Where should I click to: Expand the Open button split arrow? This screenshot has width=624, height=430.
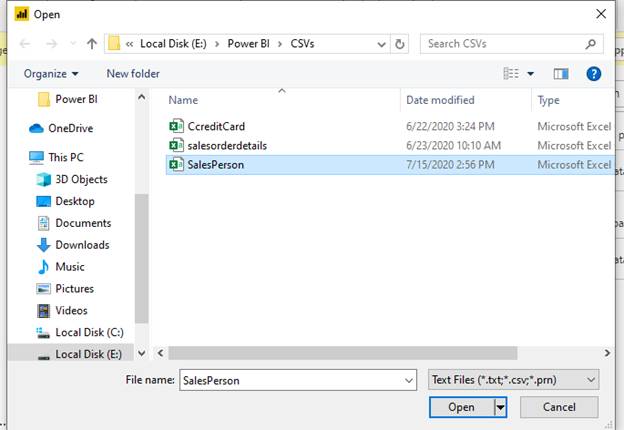(x=501, y=407)
